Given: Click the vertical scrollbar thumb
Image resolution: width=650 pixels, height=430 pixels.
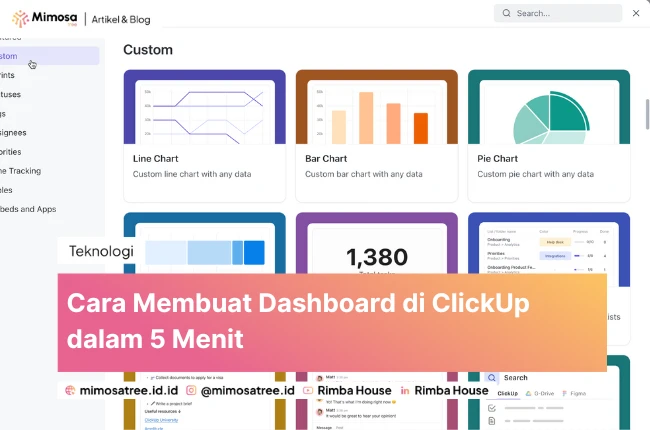Looking at the screenshot, I should [x=647, y=114].
